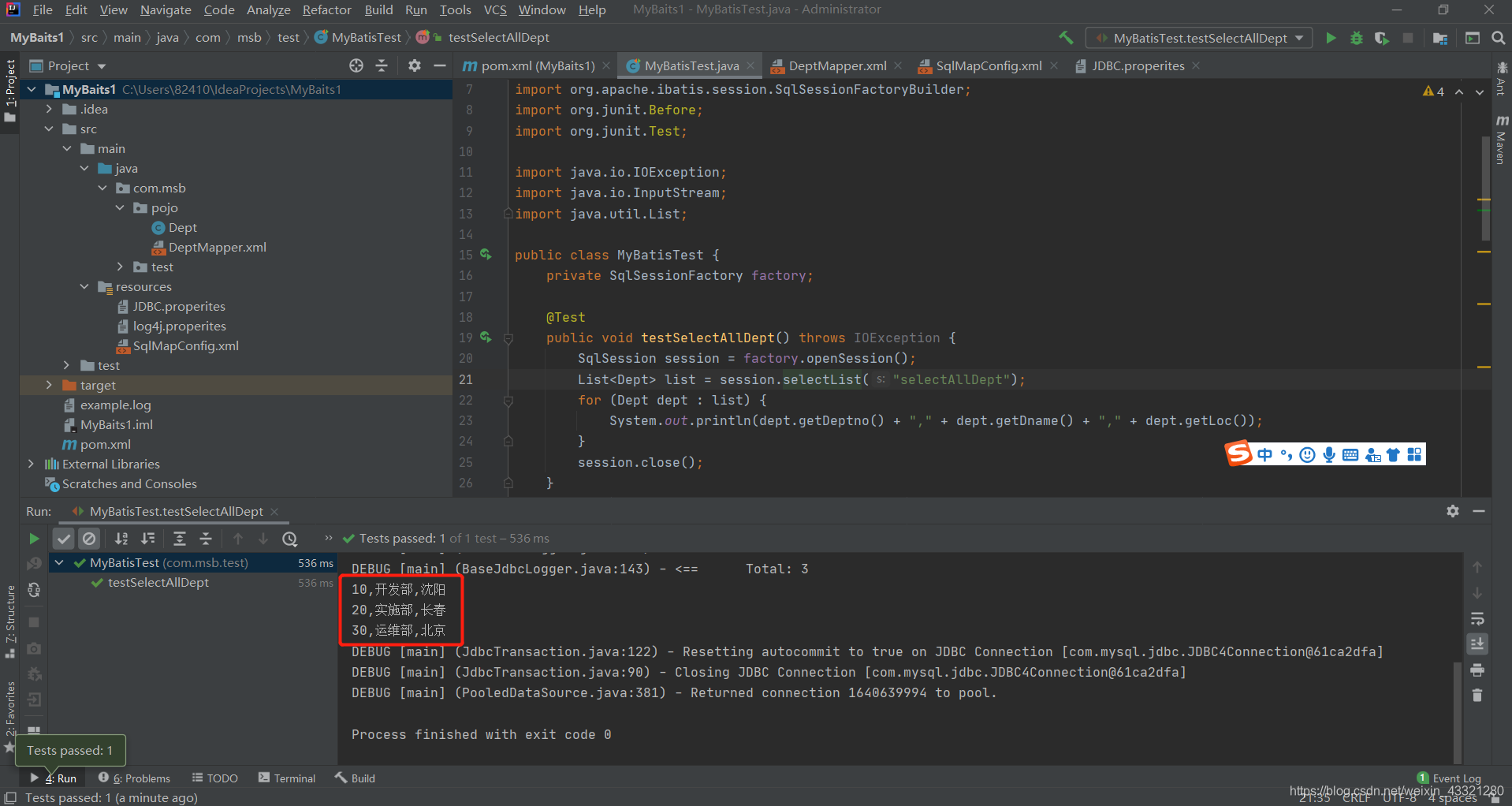Screen dimensions: 1512x806
Task: Toggle show ignored tests button
Action: point(89,539)
